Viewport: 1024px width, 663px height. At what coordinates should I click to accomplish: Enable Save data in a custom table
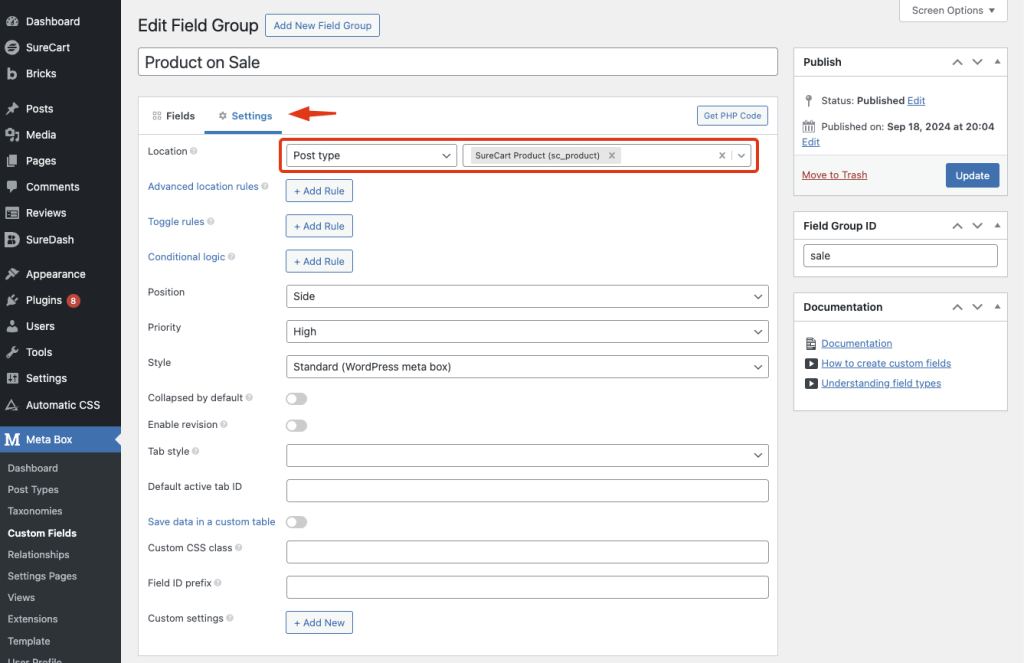(296, 522)
